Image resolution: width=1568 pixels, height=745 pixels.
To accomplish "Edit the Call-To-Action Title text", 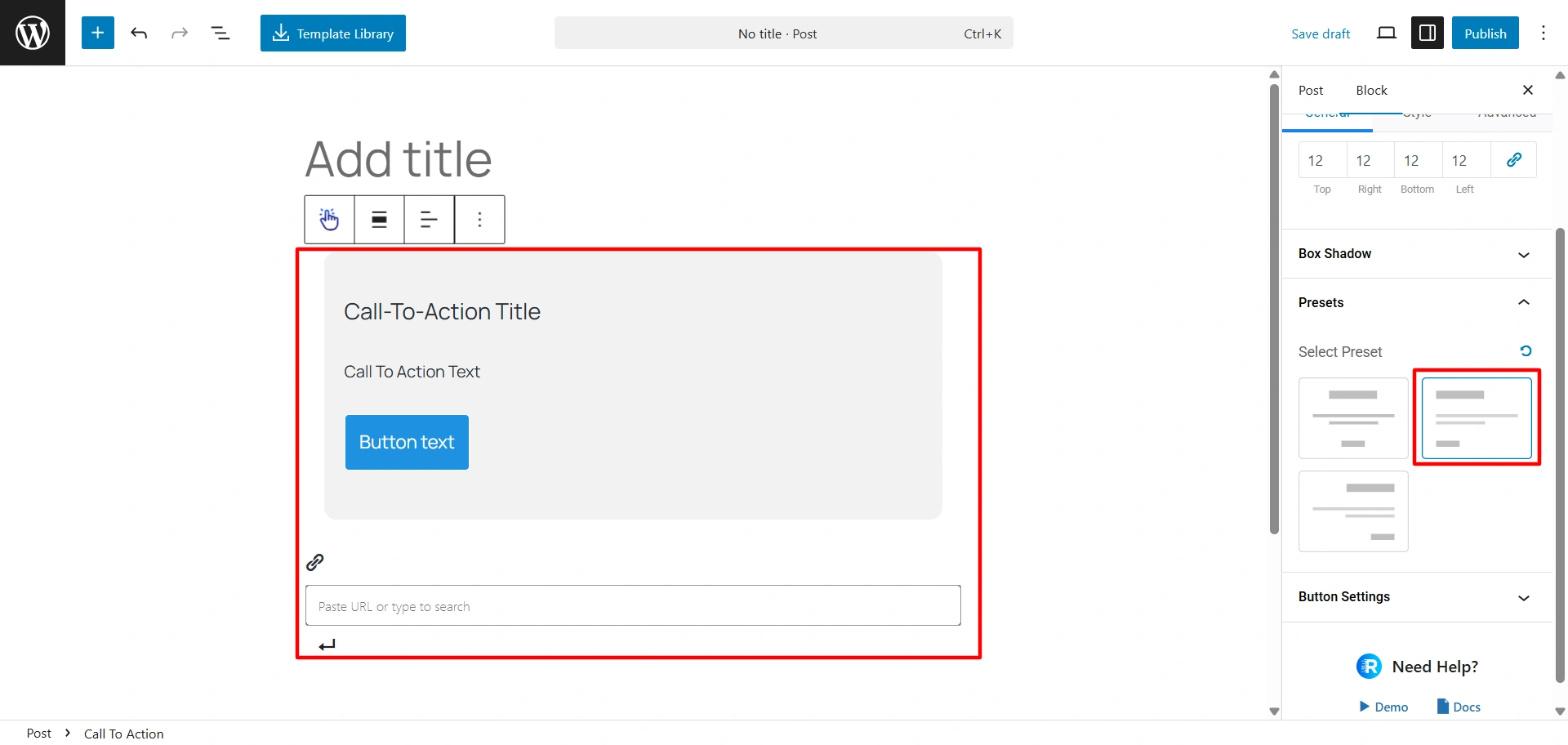I will point(442,311).
